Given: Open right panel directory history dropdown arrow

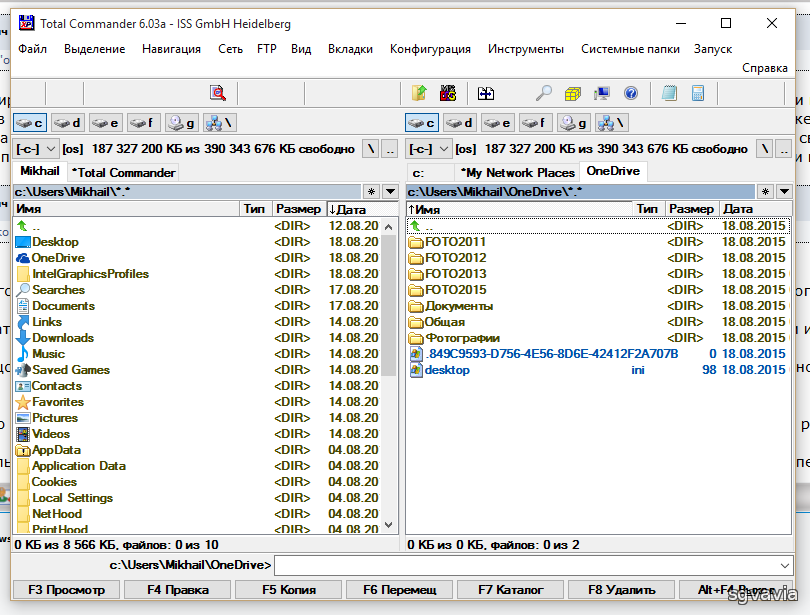Looking at the screenshot, I should [x=784, y=192].
